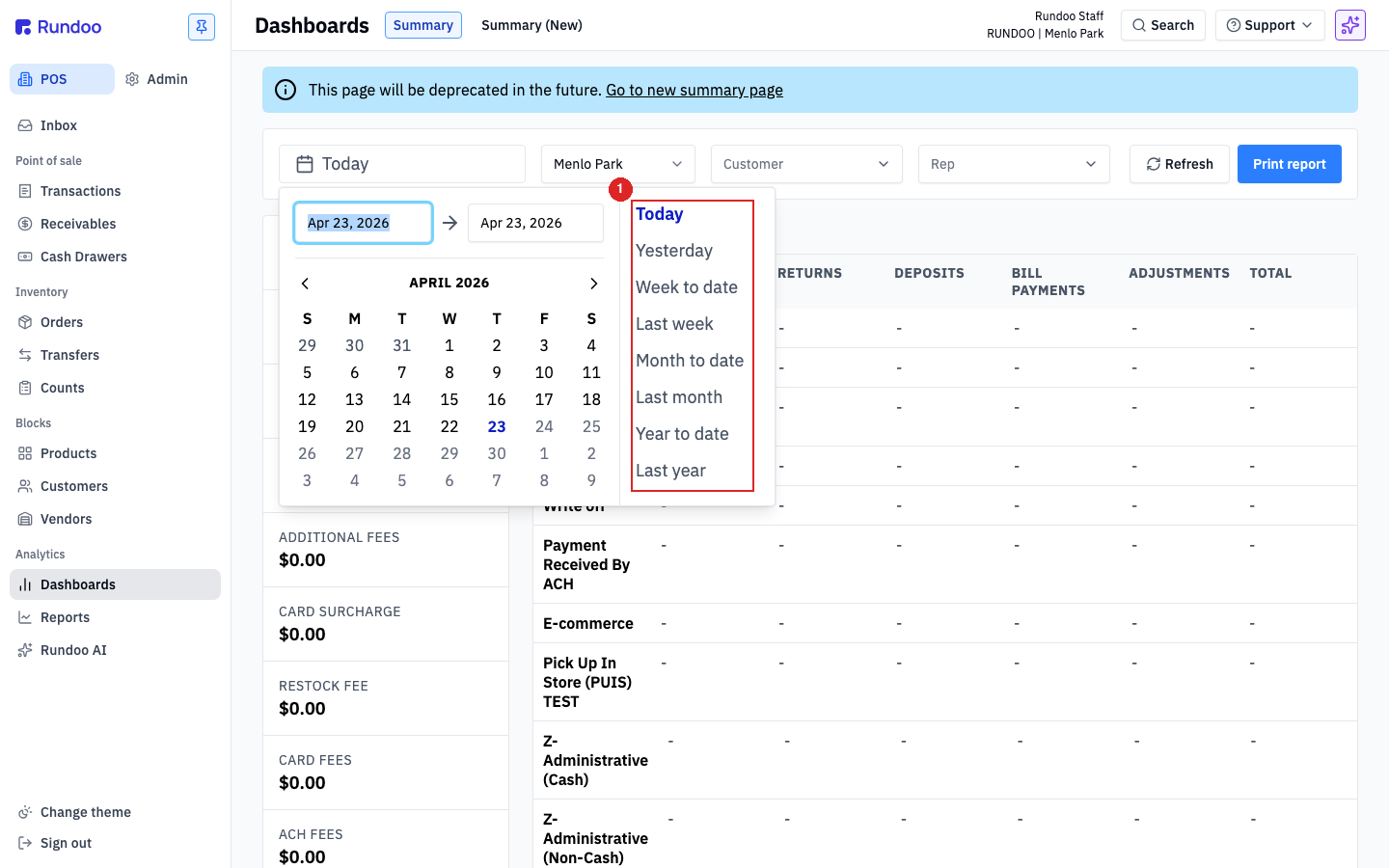
Task: Open Reports in the sidebar
Action: coord(116,617)
